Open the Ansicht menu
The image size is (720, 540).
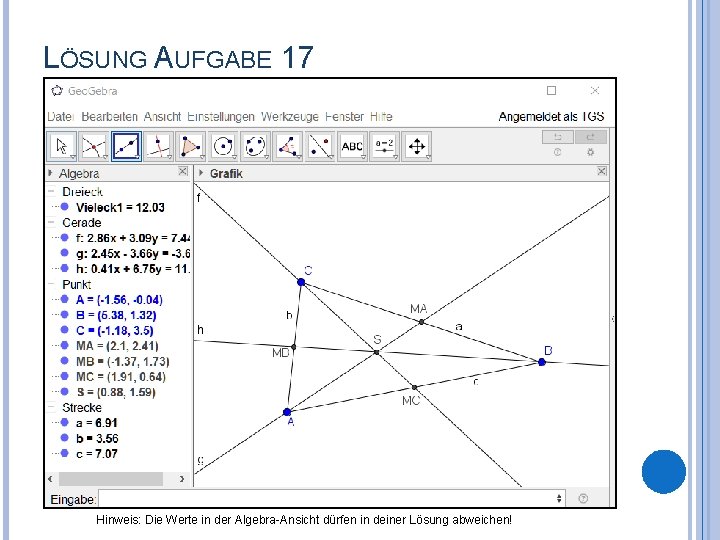[x=162, y=117]
